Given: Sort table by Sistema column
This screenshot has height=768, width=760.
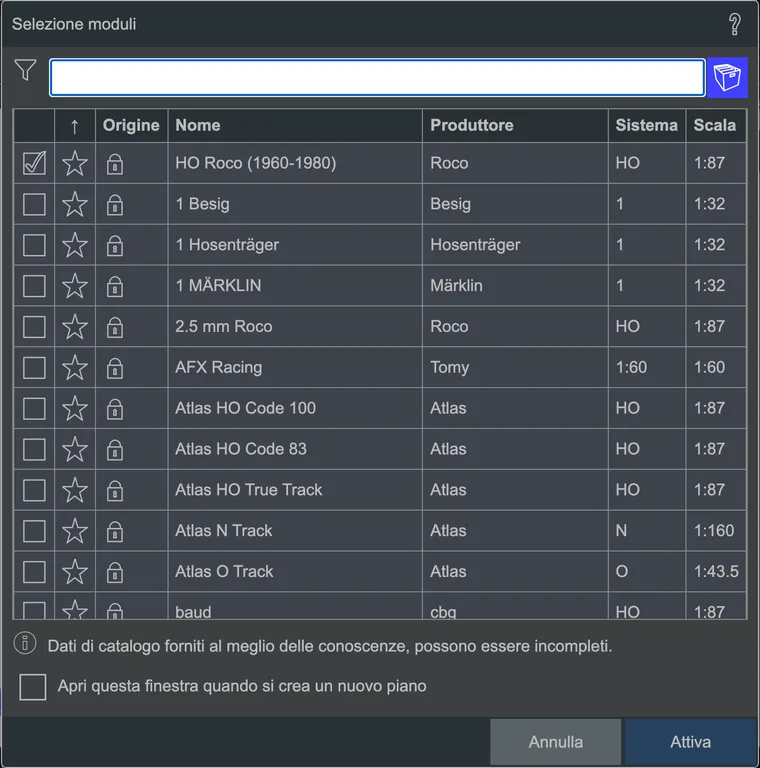Looking at the screenshot, I should point(647,126).
